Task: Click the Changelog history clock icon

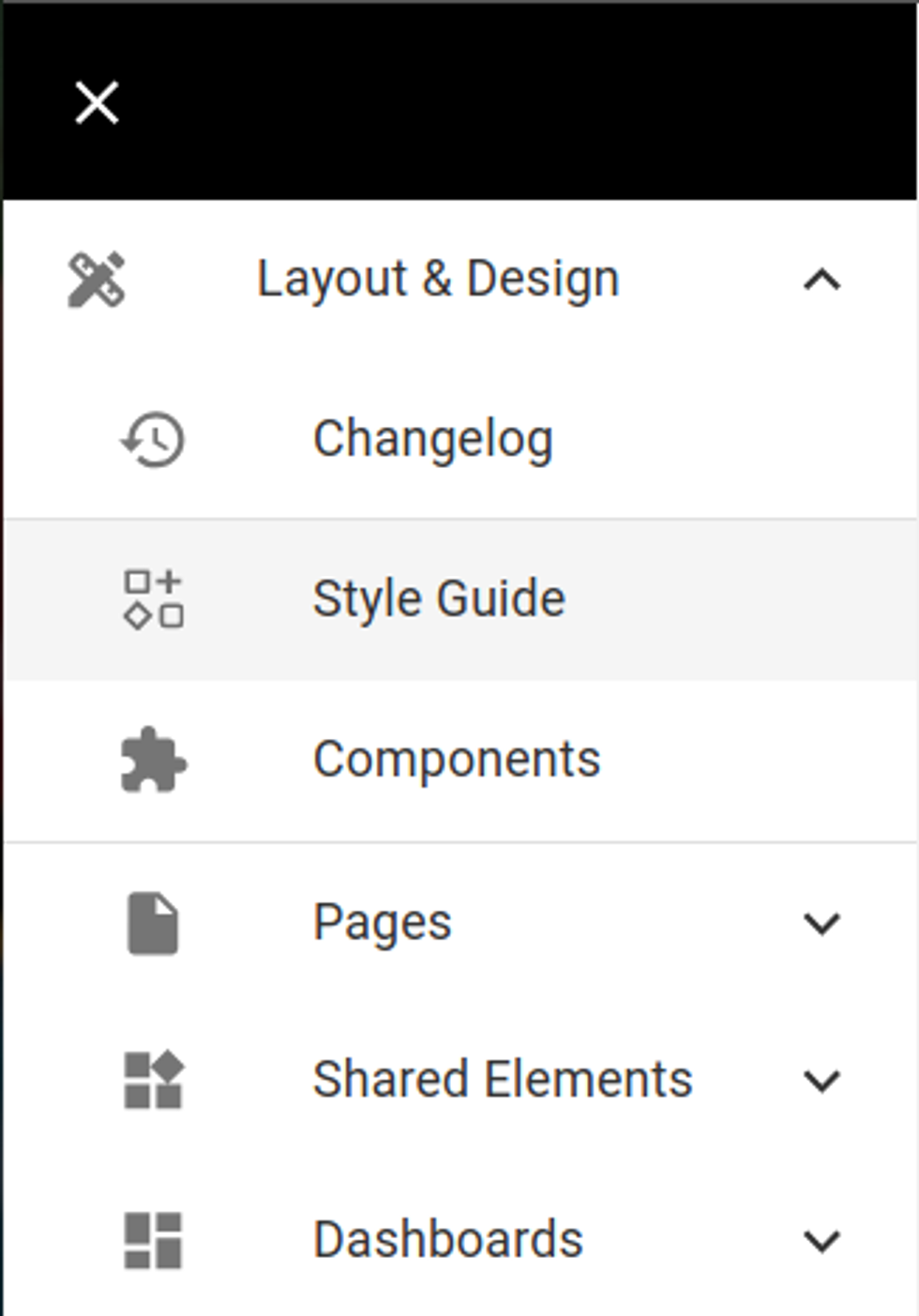Action: point(153,440)
